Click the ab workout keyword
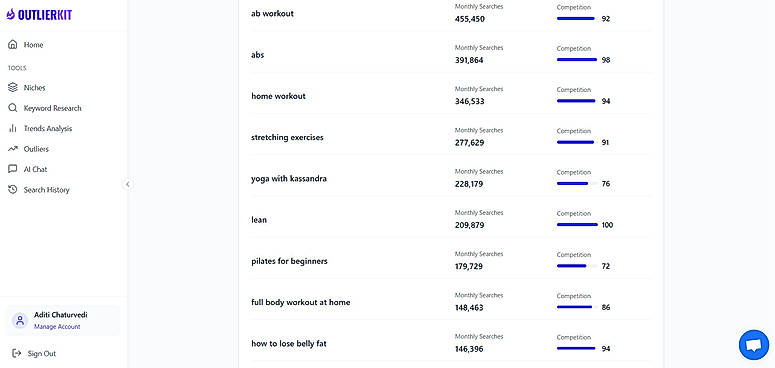Viewport: 775px width, 368px height. tap(272, 14)
